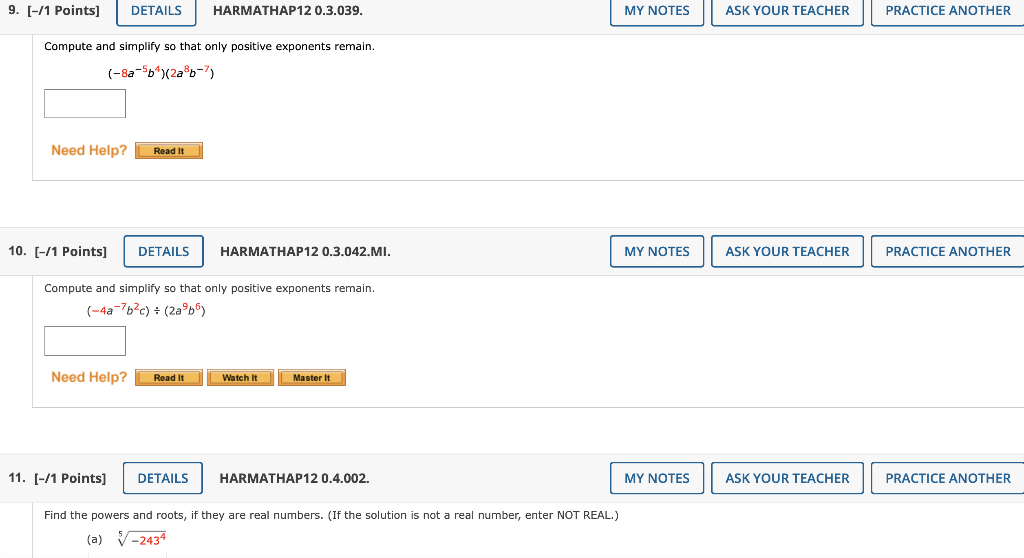Open DETAILS for question 11

point(163,478)
